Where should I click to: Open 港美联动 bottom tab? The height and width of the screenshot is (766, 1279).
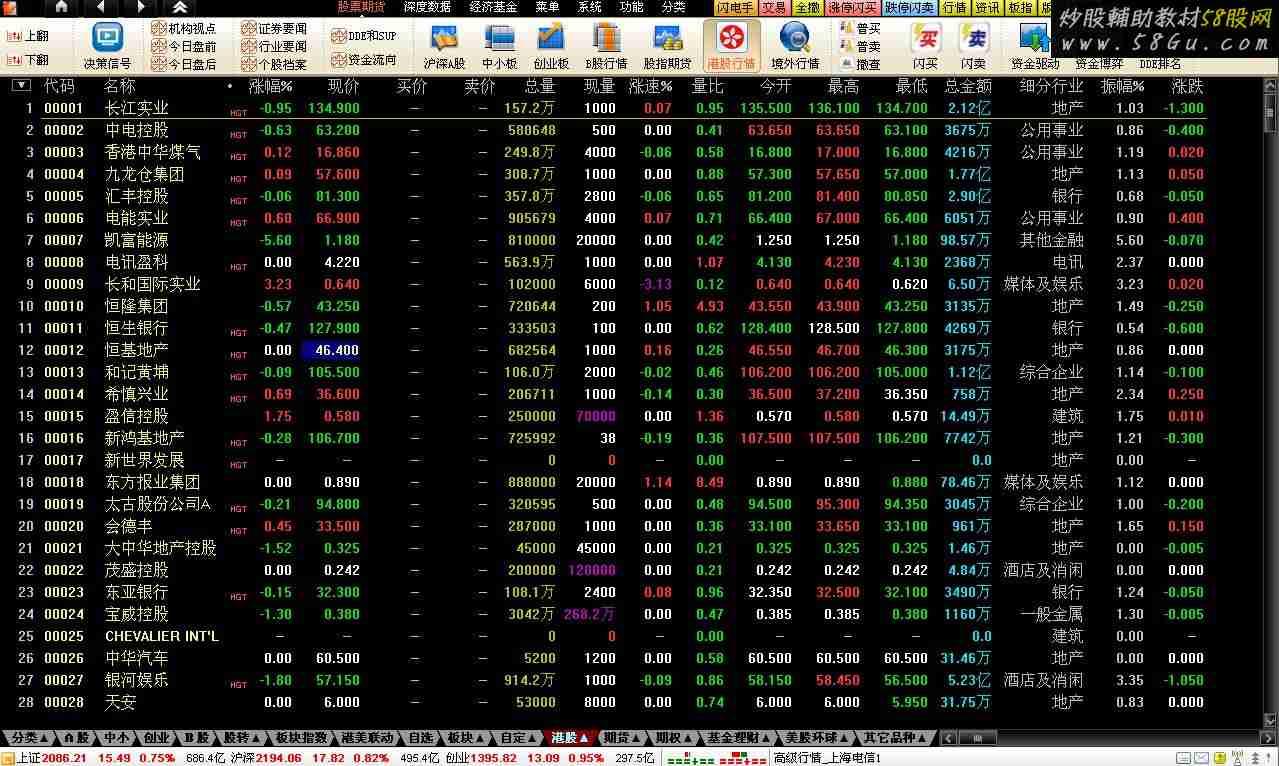pos(367,738)
